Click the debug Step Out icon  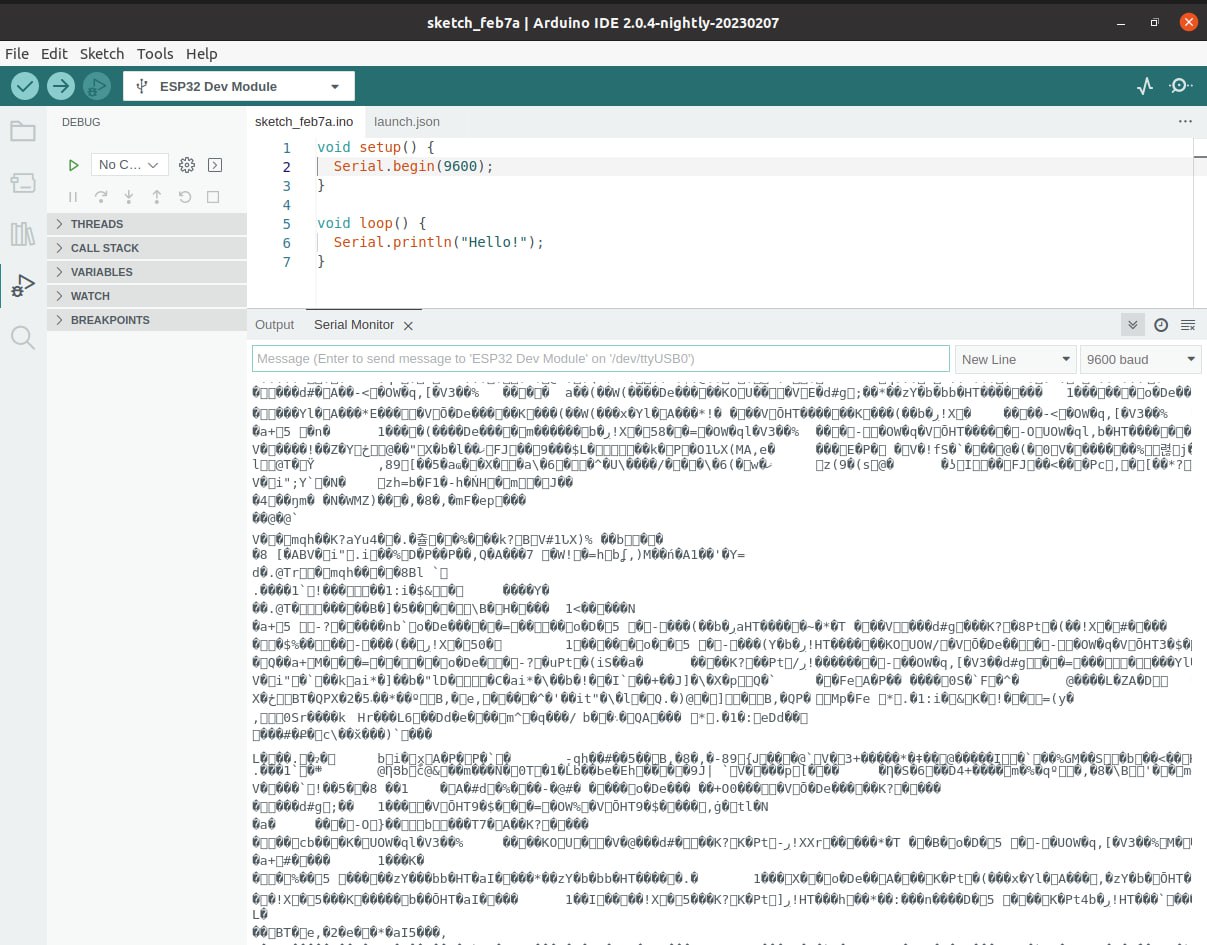click(x=157, y=197)
